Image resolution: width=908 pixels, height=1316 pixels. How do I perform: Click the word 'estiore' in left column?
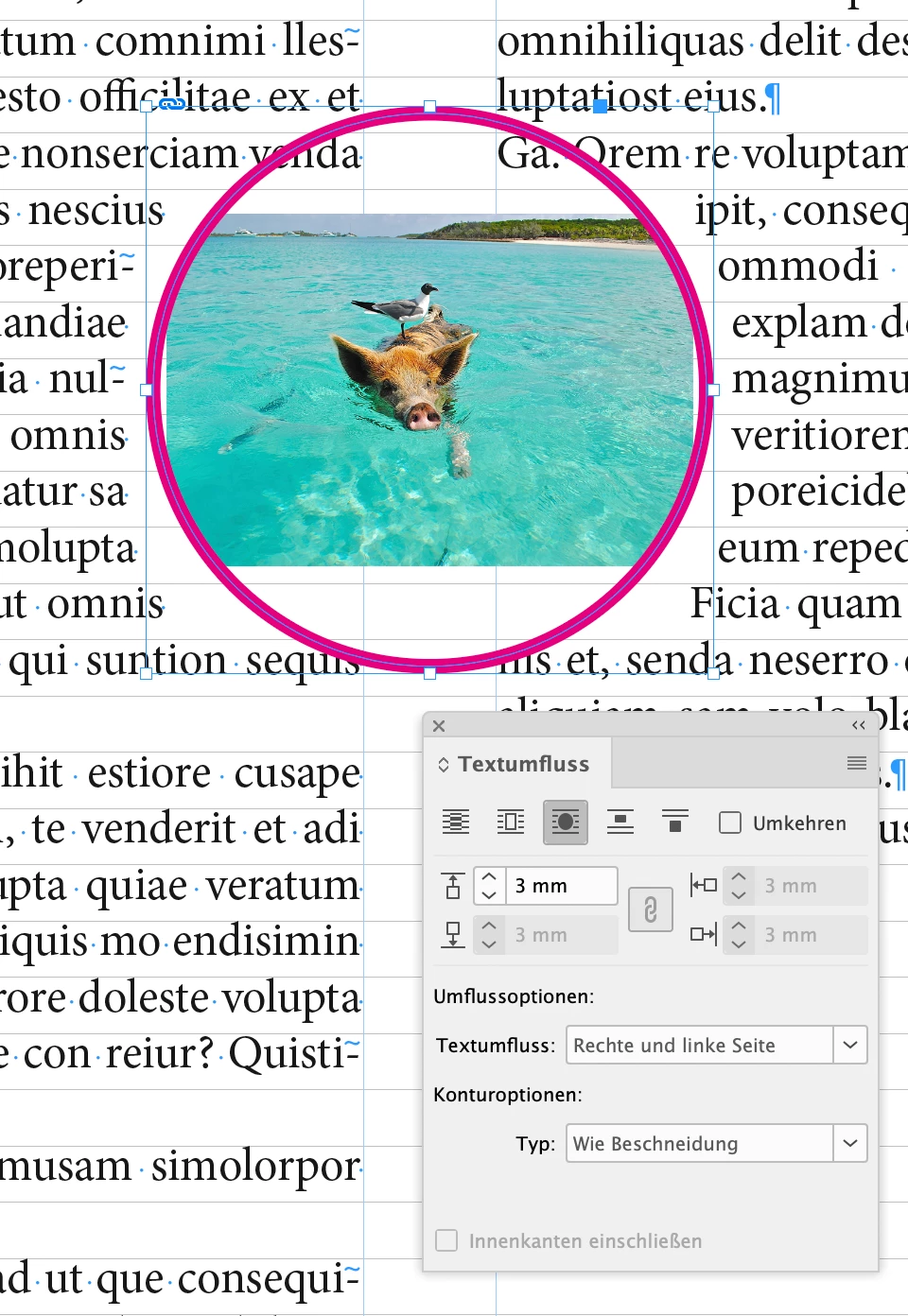(149, 773)
